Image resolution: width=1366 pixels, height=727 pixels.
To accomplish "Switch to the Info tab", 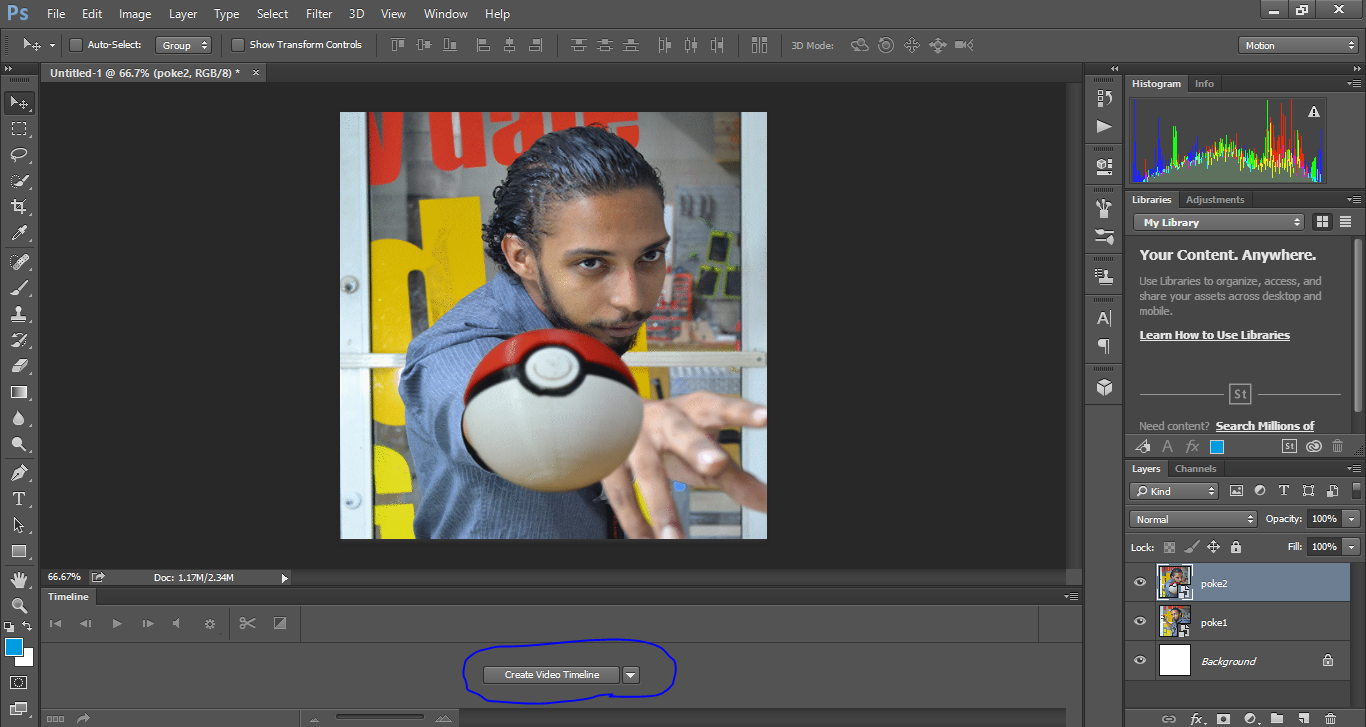I will (x=1204, y=84).
